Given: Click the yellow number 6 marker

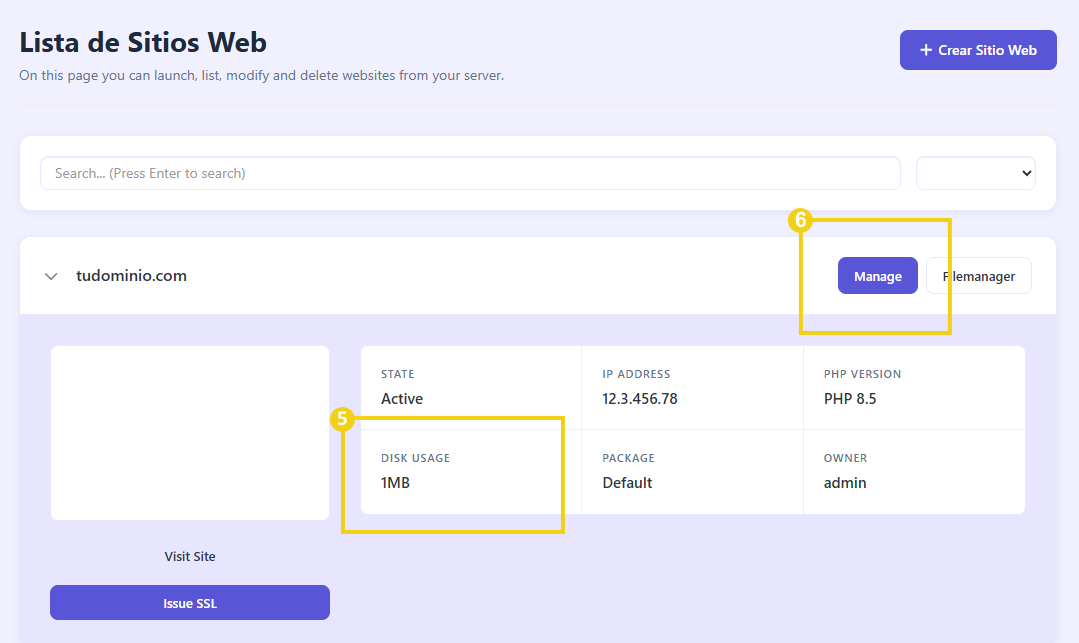Looking at the screenshot, I should [800, 221].
